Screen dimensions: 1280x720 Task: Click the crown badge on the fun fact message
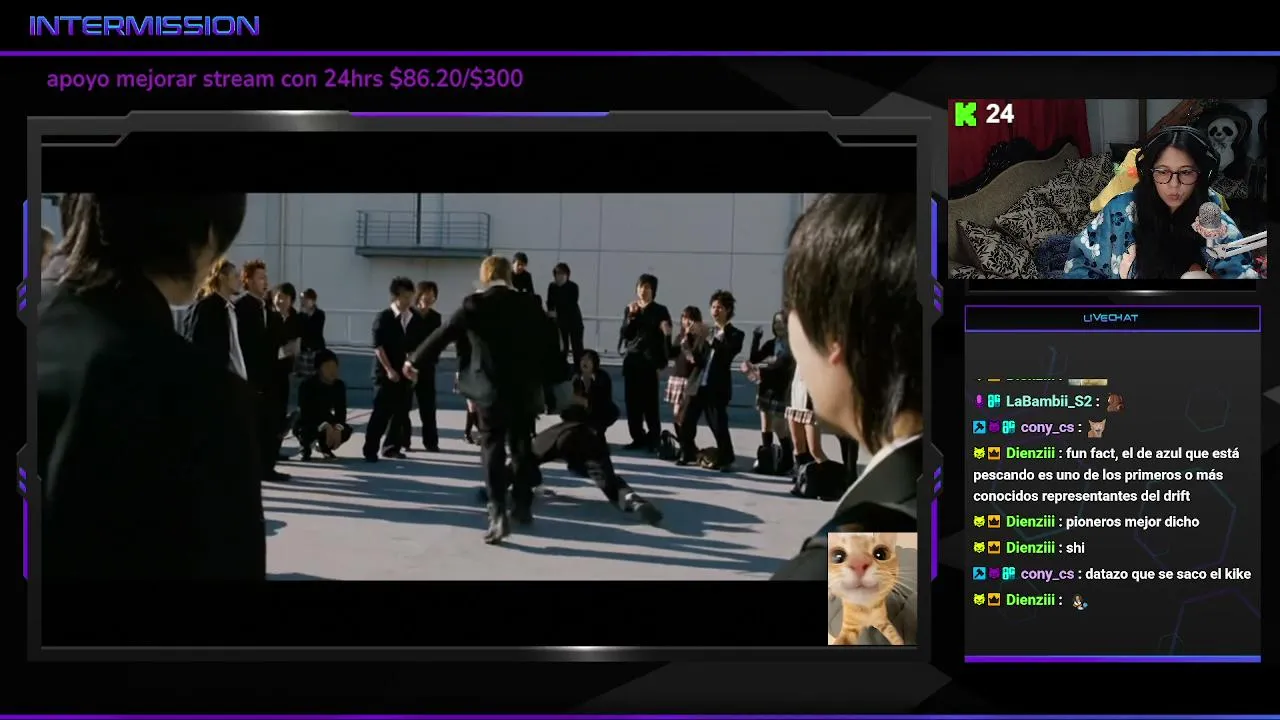tap(994, 453)
